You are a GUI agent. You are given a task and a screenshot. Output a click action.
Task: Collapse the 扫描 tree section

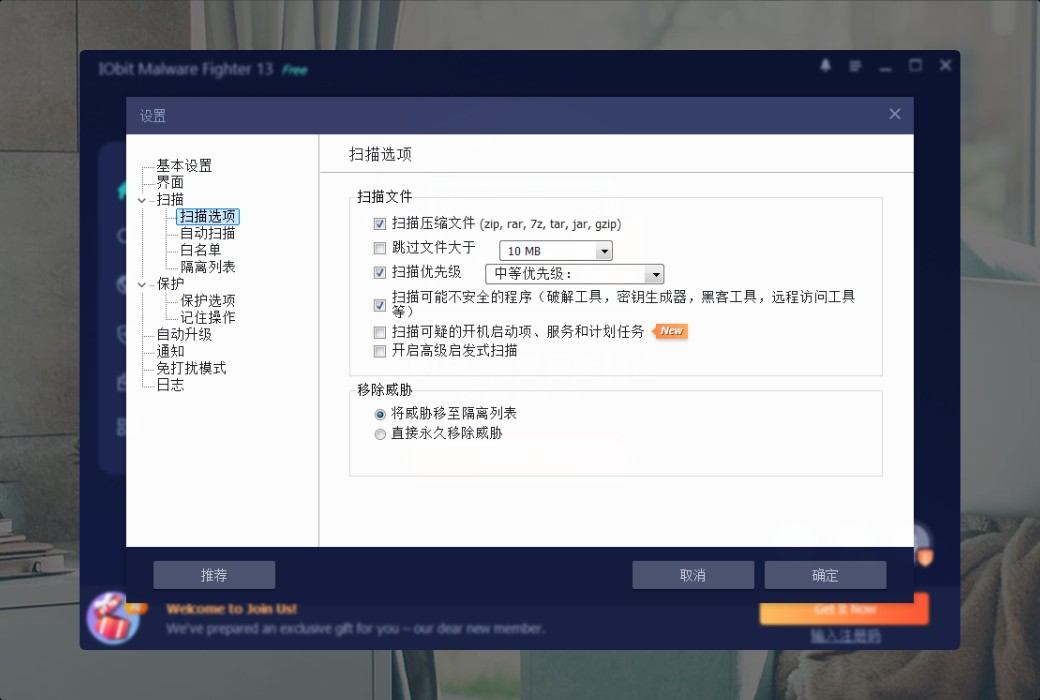[x=143, y=199]
